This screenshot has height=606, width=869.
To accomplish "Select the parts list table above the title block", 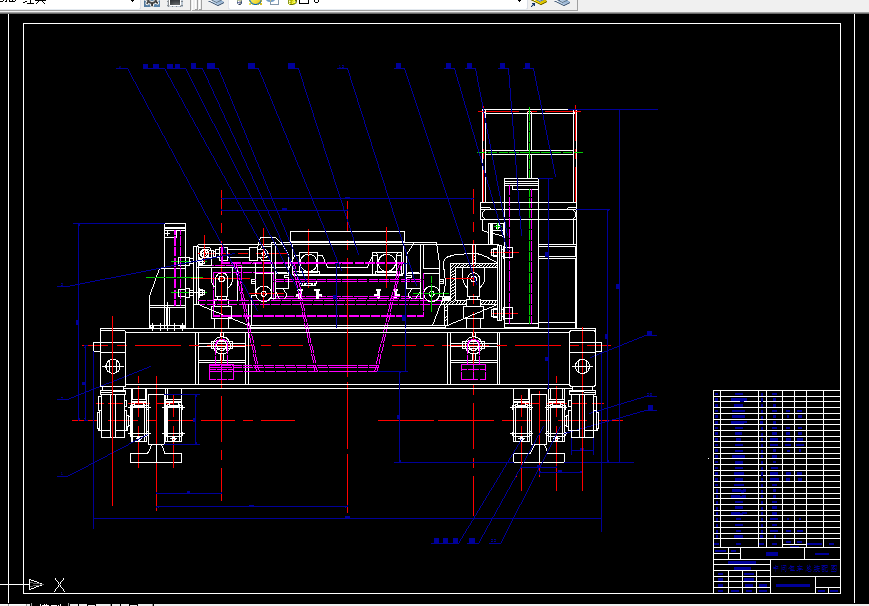I will (776, 468).
